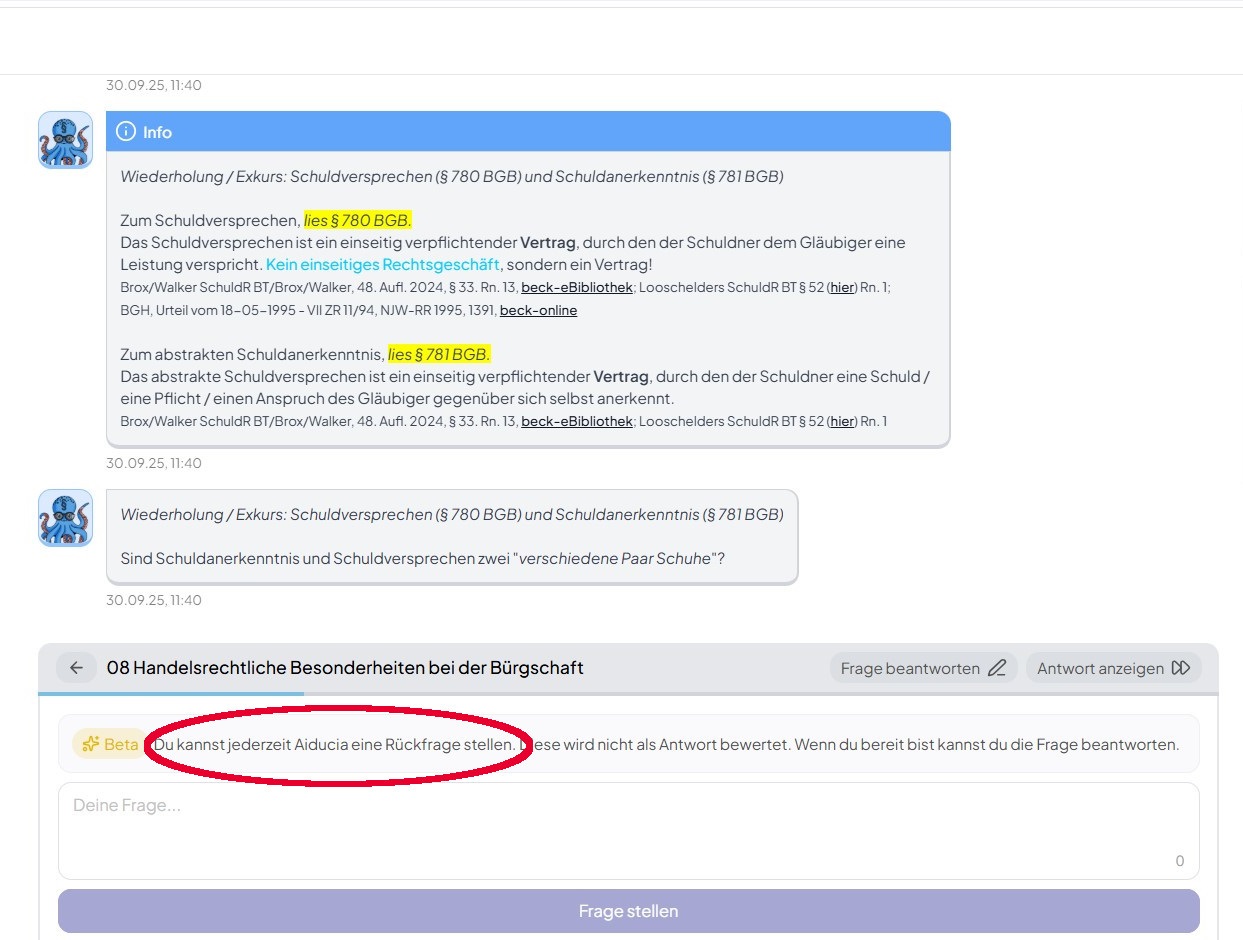Click the blue lesson progress bar

pyautogui.click(x=171, y=693)
